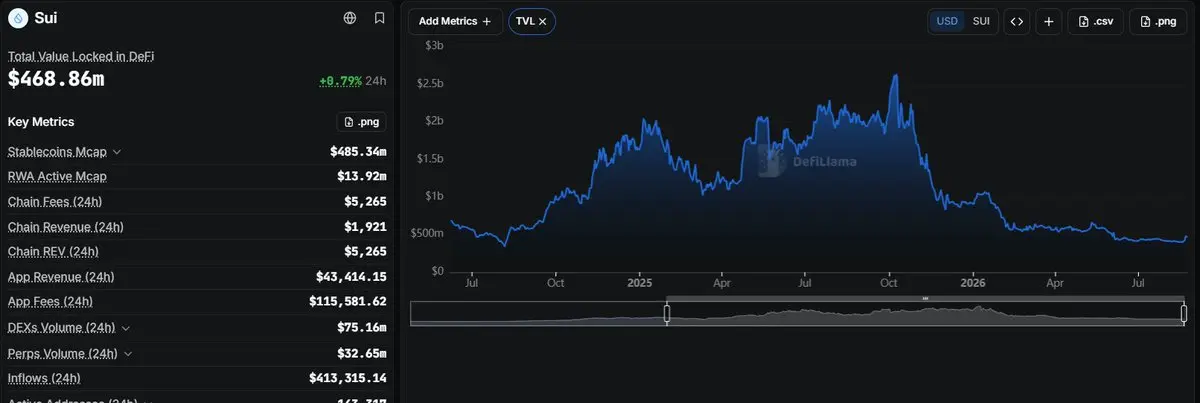This screenshot has width=1200, height=403.
Task: Expand the Perps Volume (24h) row
Action: click(129, 353)
